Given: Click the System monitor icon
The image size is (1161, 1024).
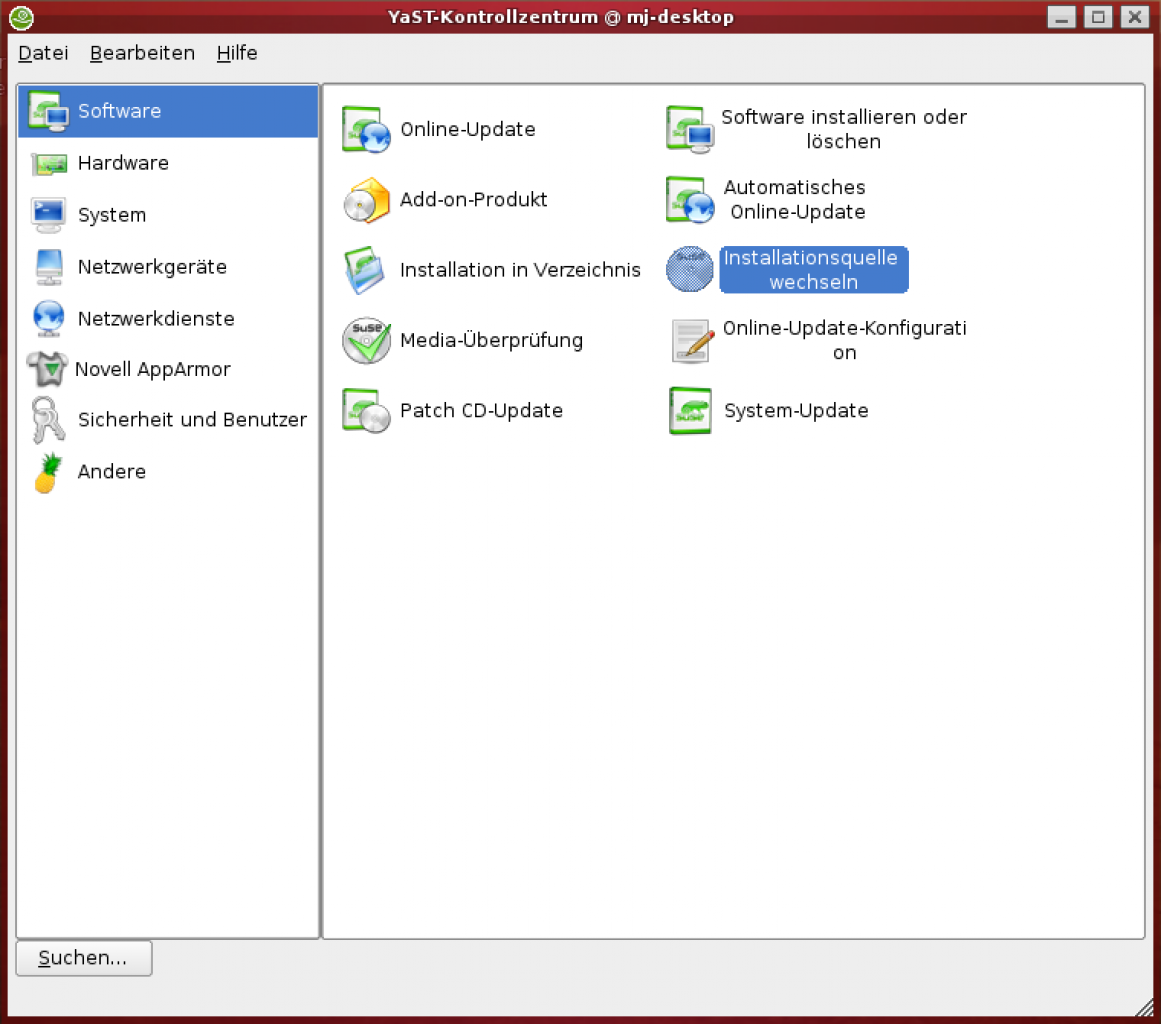Looking at the screenshot, I should (48, 215).
